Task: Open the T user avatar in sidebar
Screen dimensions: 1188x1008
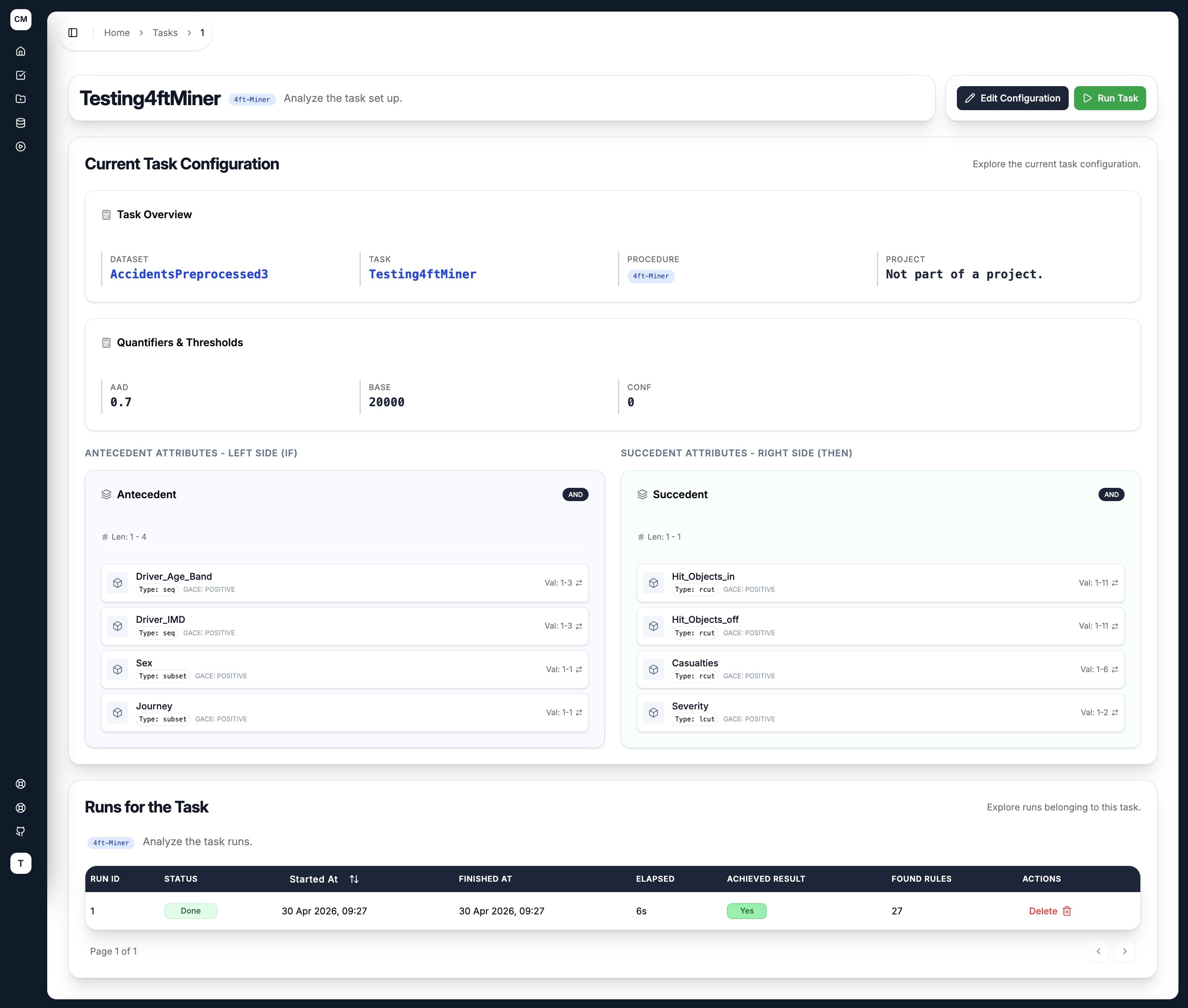Action: (x=21, y=863)
